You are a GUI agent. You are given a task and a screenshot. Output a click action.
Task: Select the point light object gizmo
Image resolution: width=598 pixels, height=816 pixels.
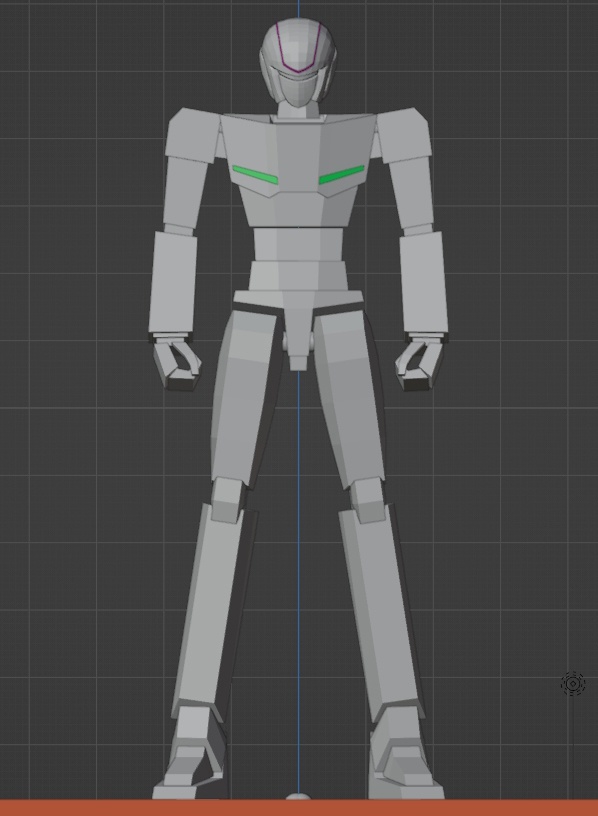573,683
